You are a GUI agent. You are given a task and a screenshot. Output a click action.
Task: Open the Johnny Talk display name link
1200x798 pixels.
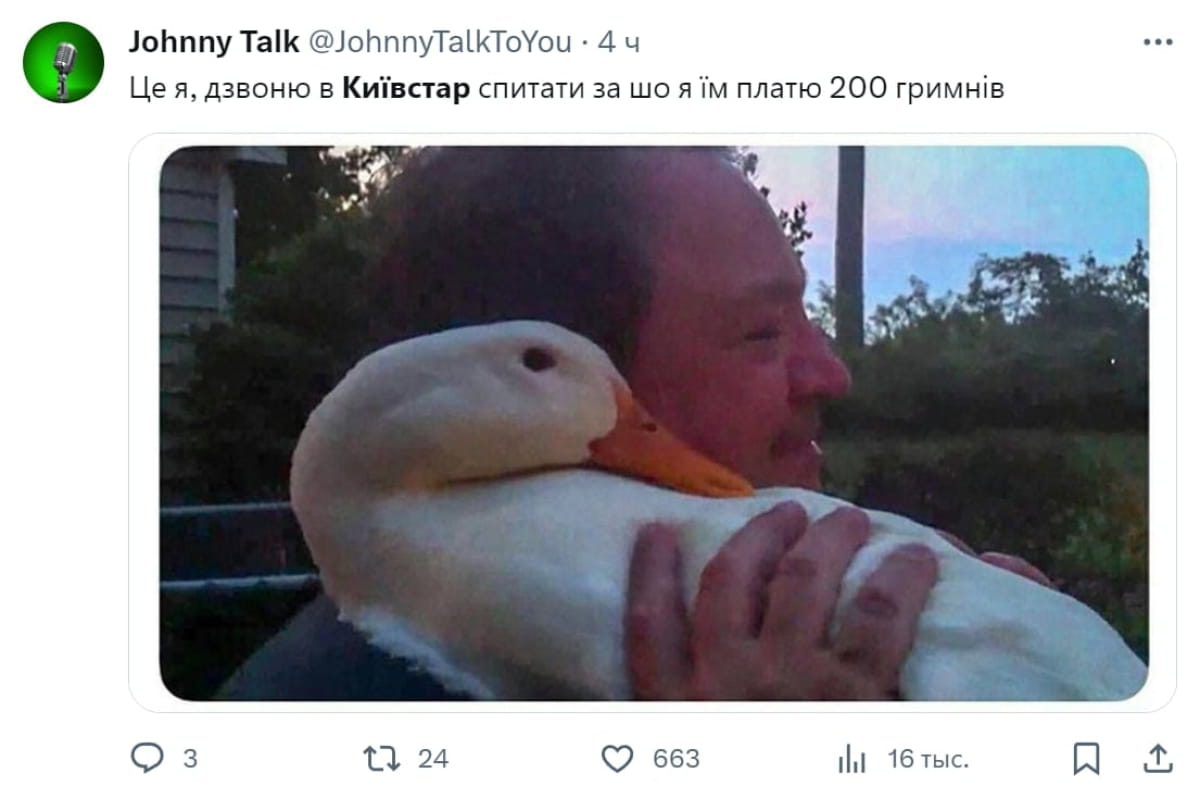pyautogui.click(x=213, y=42)
